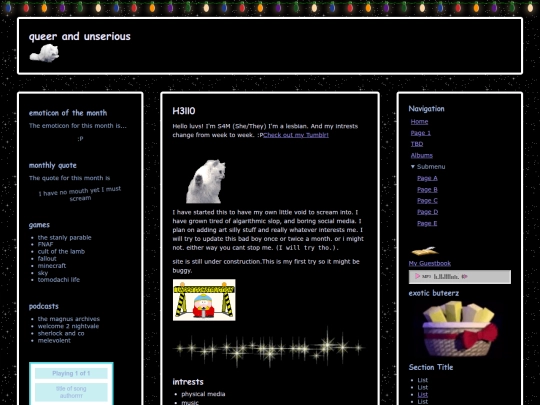Open the TBD navigation link
Image resolution: width=540 pixels, height=405 pixels.
click(417, 144)
